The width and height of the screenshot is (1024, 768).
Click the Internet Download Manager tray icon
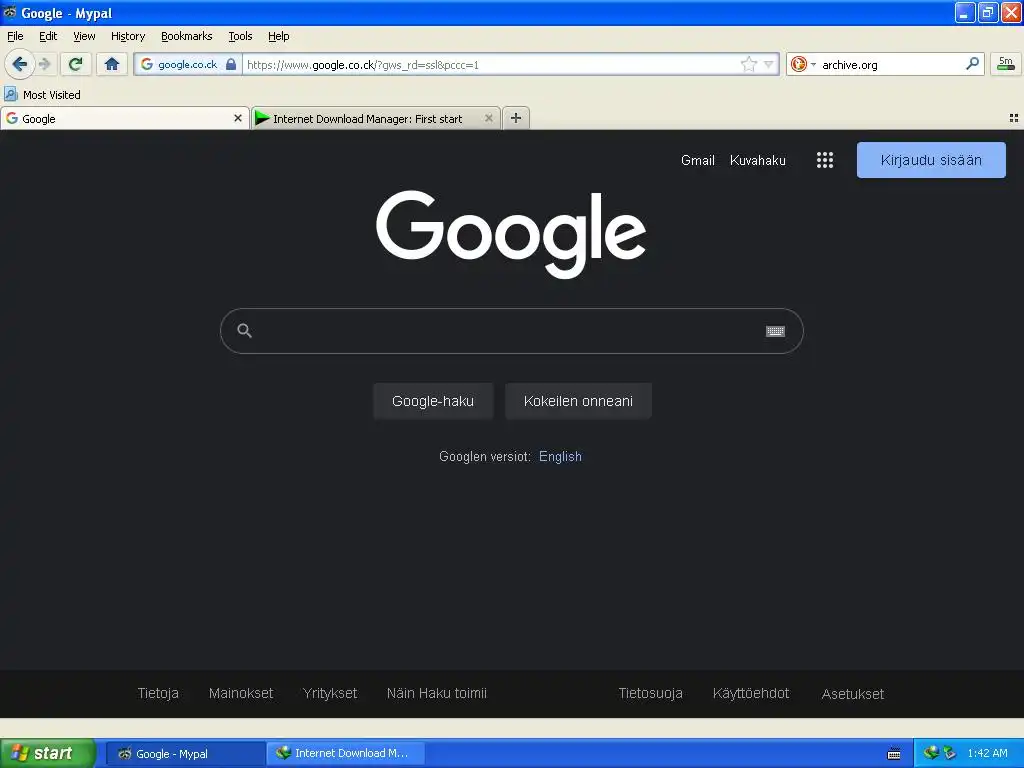pyautogui.click(x=931, y=753)
